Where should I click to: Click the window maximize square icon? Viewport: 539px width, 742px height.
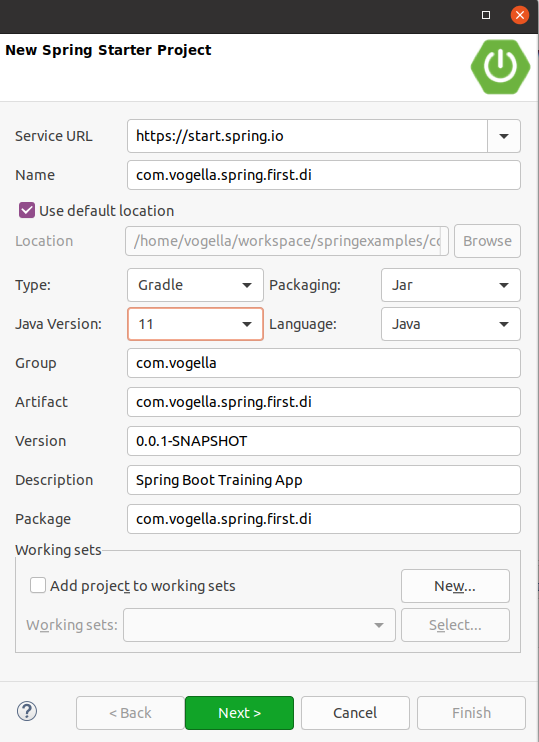point(486,15)
